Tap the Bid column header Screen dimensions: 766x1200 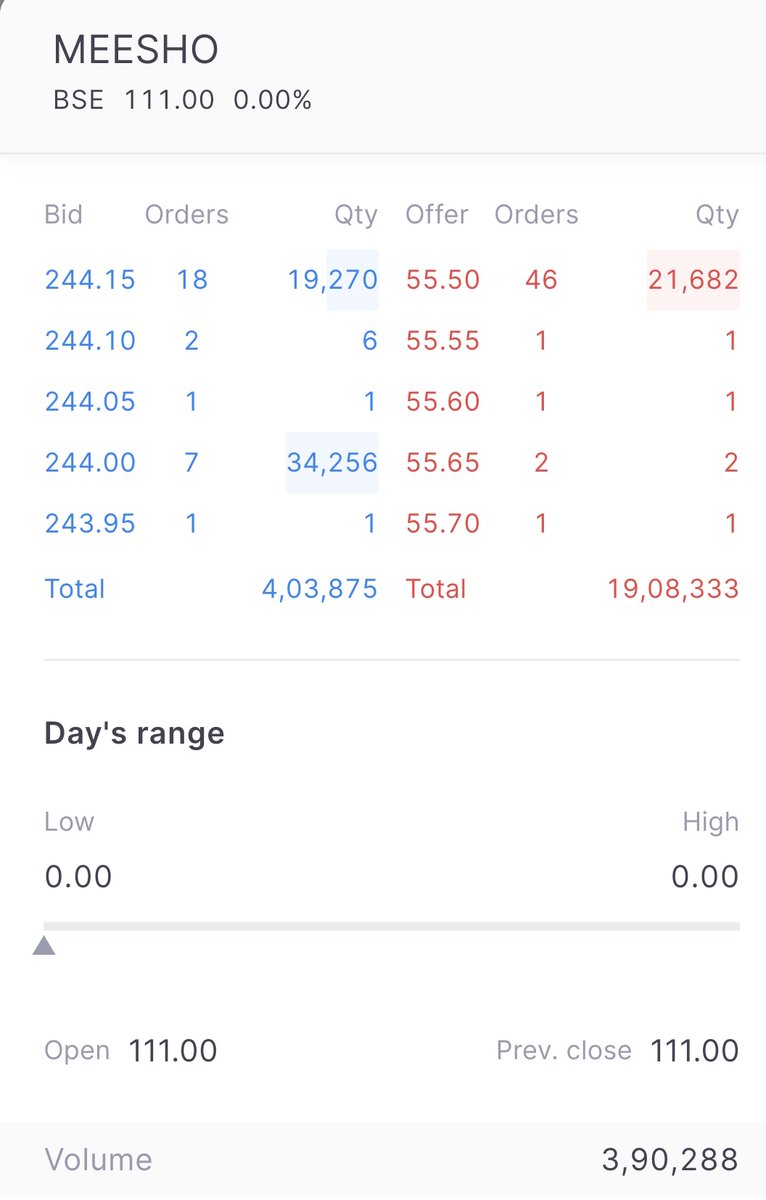pyautogui.click(x=64, y=215)
